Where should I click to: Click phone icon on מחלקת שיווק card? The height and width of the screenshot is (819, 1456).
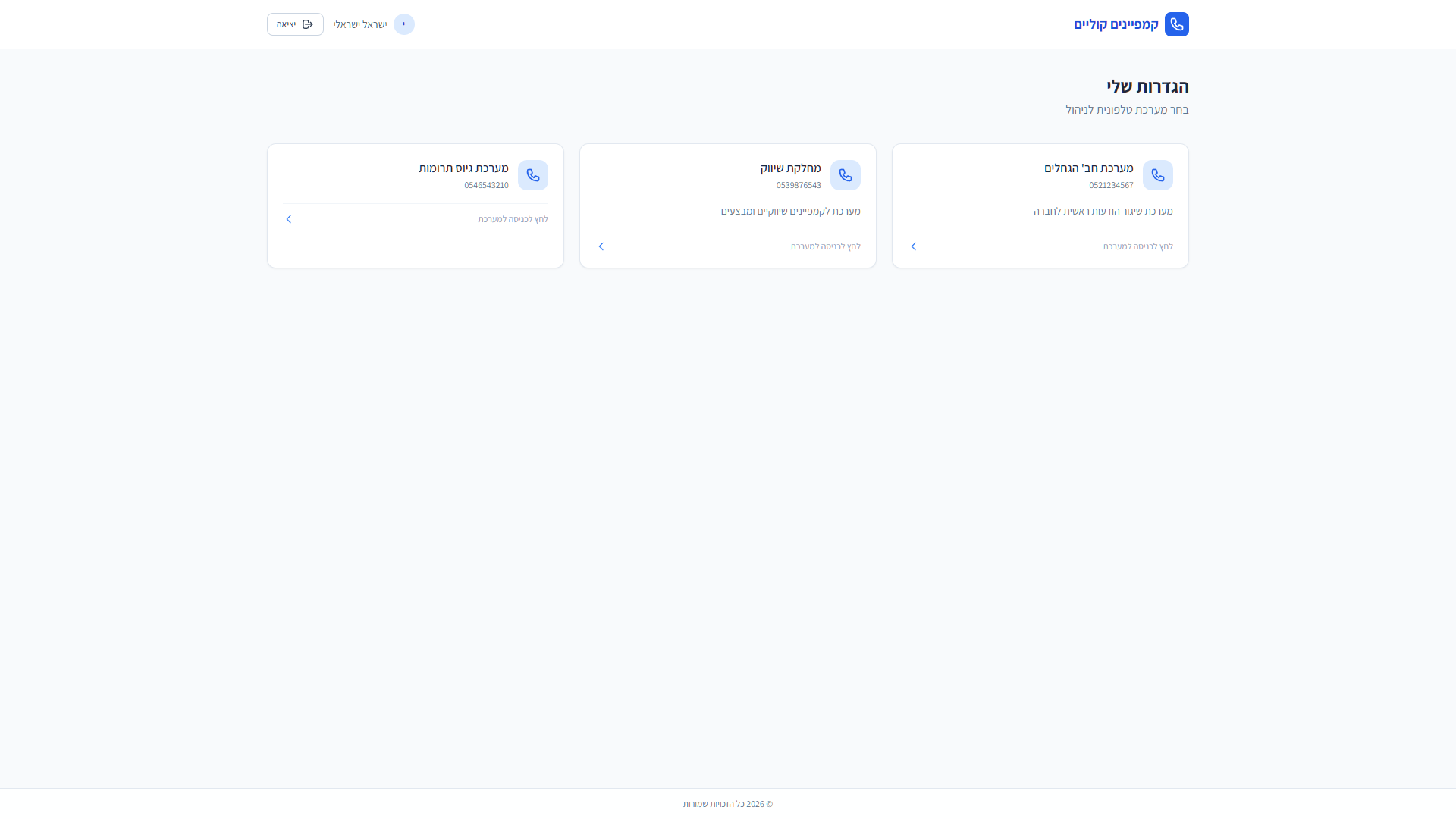point(845,175)
